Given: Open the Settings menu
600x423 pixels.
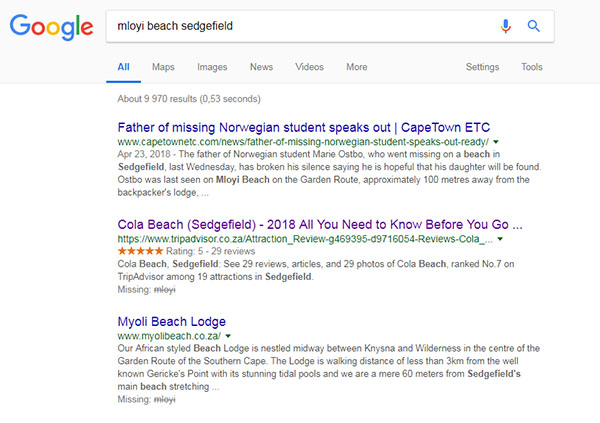Looking at the screenshot, I should tap(482, 67).
